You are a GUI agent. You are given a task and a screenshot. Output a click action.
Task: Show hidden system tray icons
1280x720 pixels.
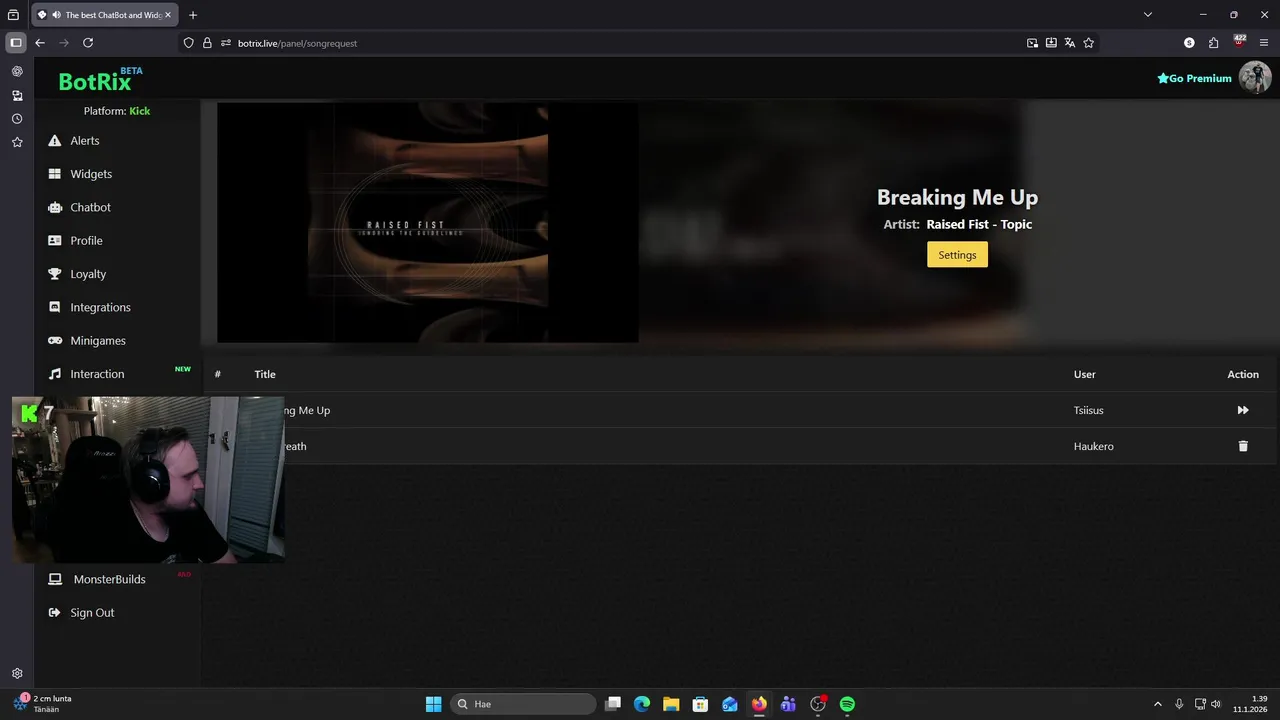[x=1158, y=704]
